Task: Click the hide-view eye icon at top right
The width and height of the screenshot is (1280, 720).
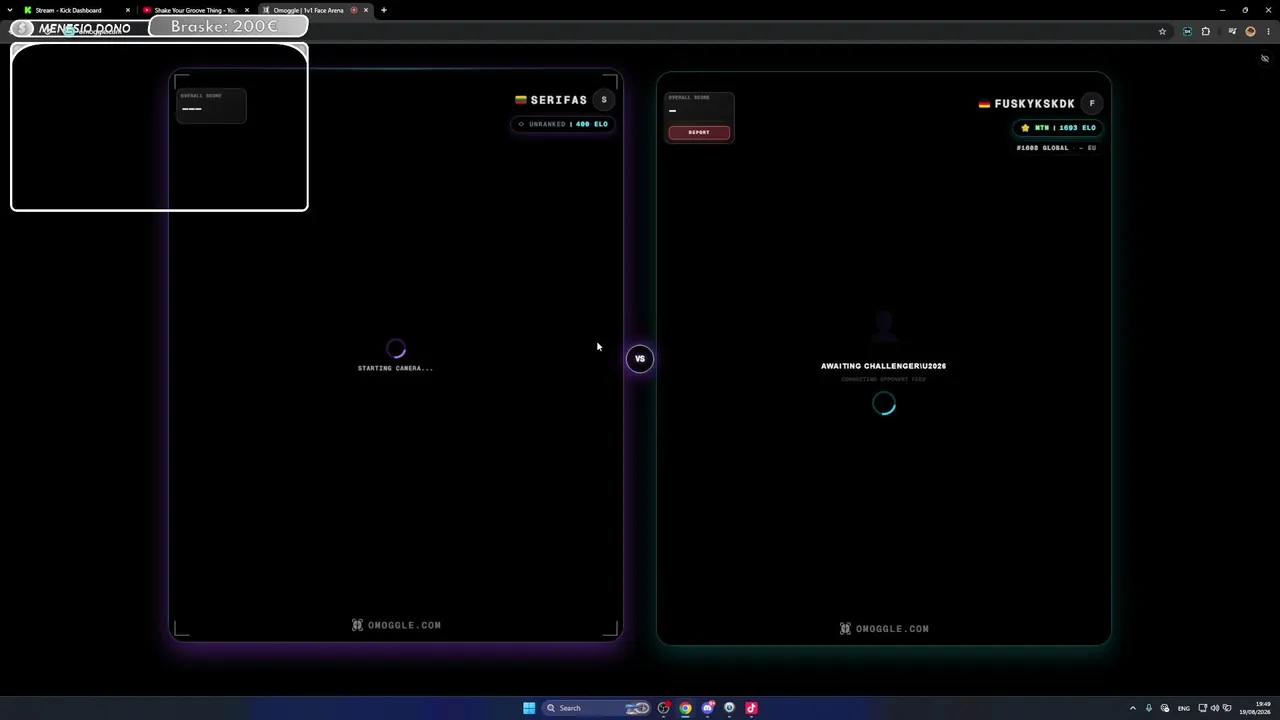Action: tap(1265, 58)
